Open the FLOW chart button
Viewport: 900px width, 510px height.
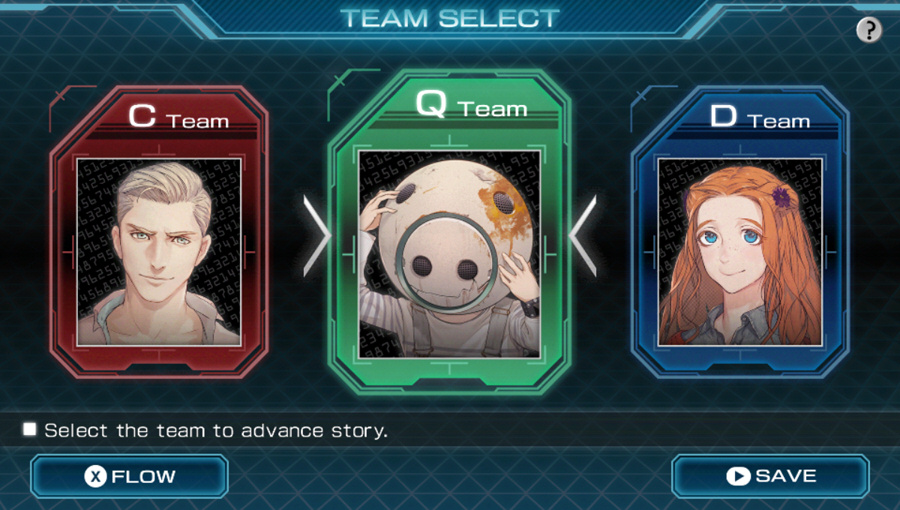click(x=130, y=476)
